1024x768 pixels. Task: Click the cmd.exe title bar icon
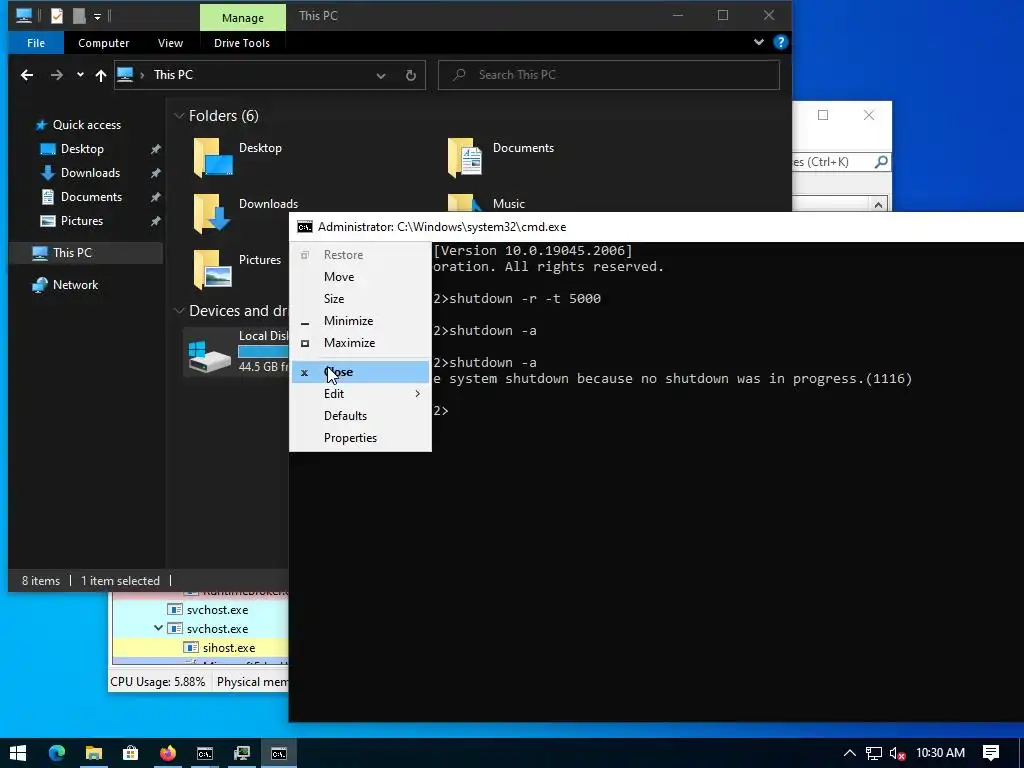304,227
